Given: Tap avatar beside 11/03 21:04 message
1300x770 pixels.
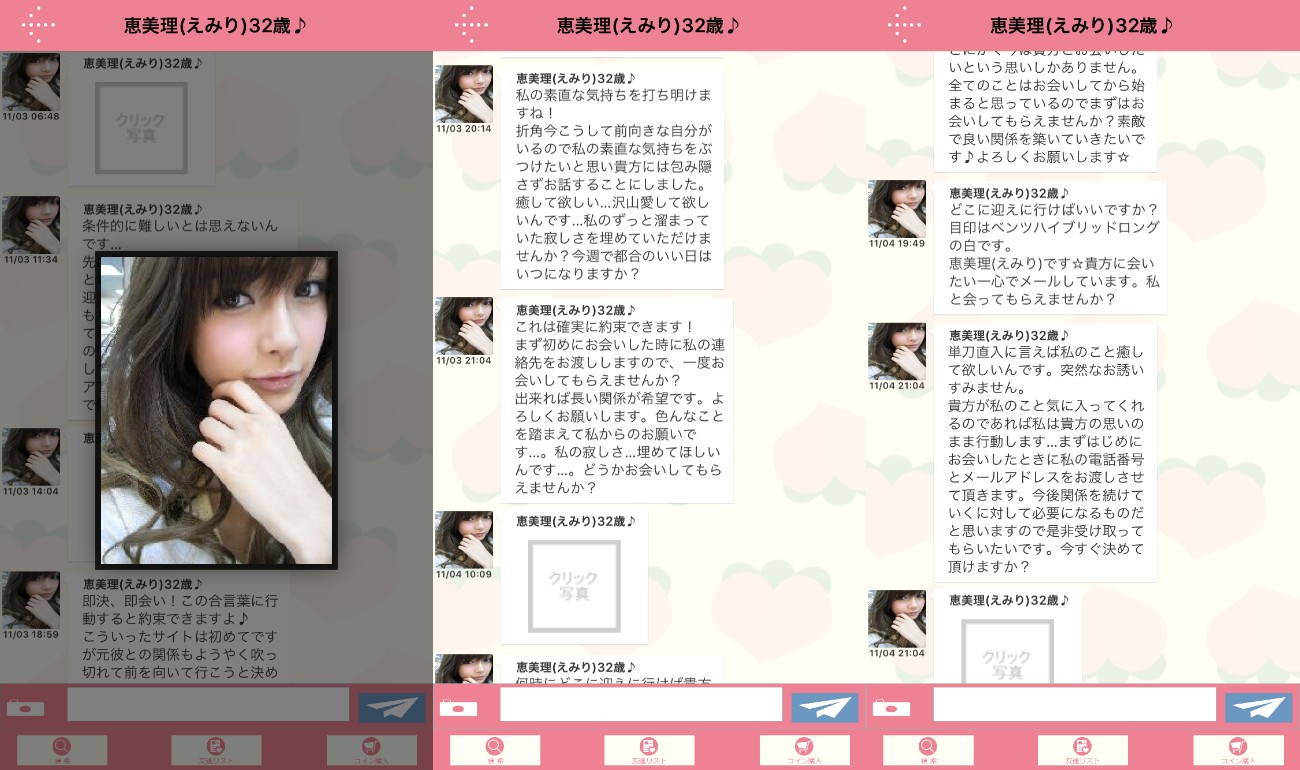Looking at the screenshot, I should point(464,326).
